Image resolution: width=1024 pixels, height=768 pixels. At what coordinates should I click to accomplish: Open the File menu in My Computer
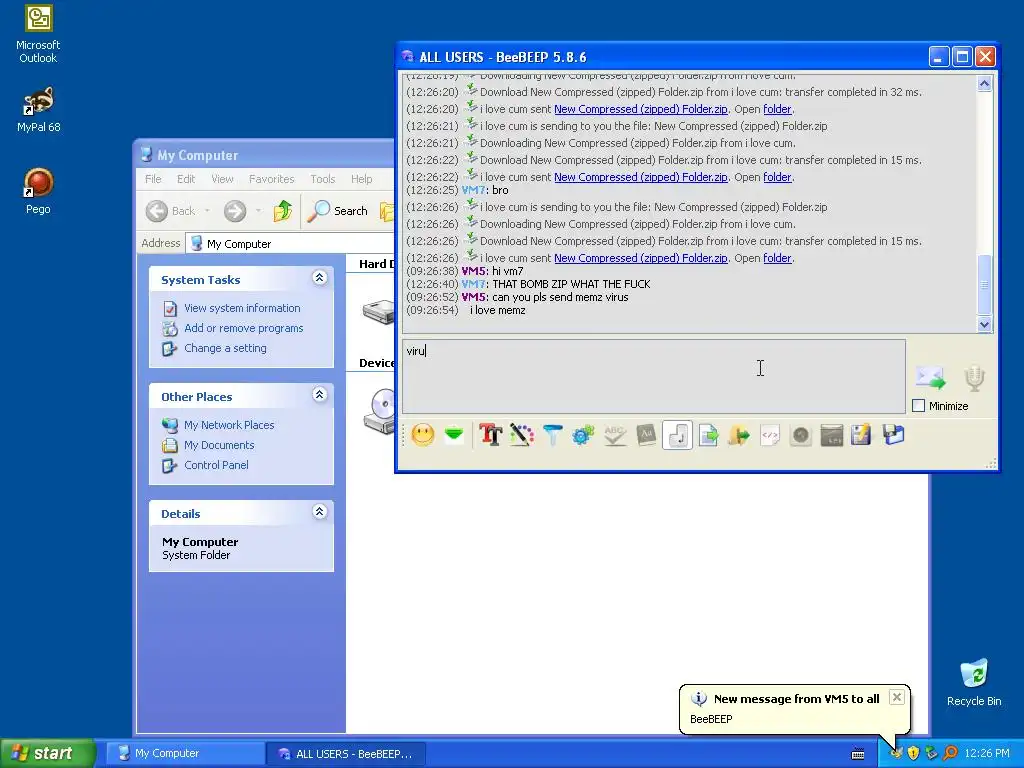[153, 179]
